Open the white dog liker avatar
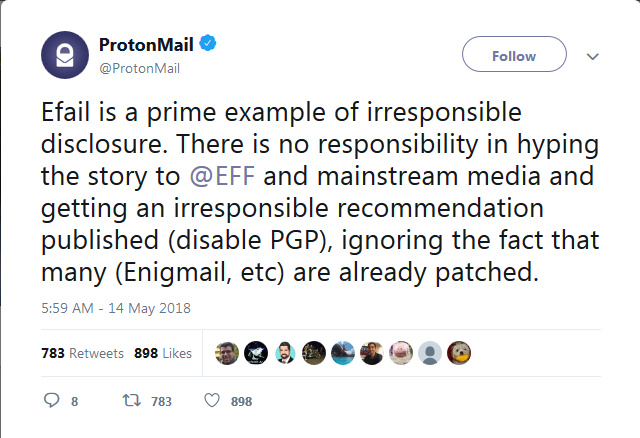The width and height of the screenshot is (640, 438). pyautogui.click(x=459, y=353)
